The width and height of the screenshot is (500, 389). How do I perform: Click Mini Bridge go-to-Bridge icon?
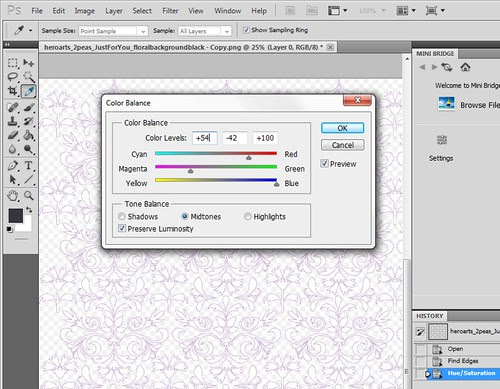pyautogui.click(x=447, y=67)
